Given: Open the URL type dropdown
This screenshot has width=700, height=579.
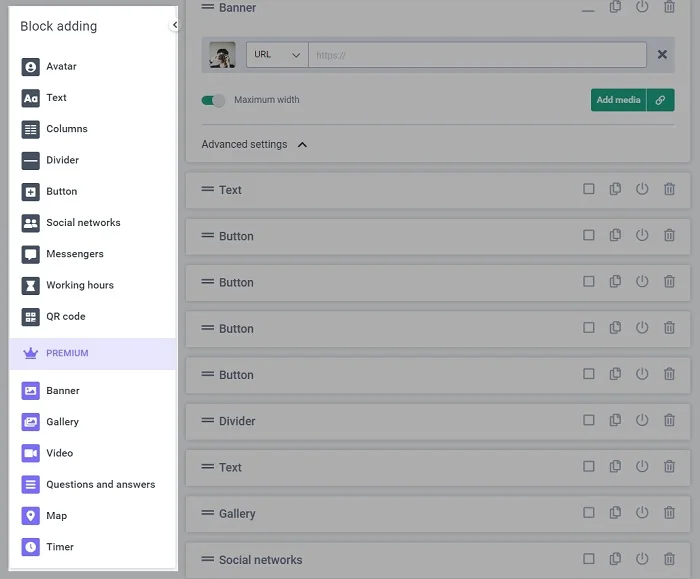Looking at the screenshot, I should pyautogui.click(x=277, y=55).
